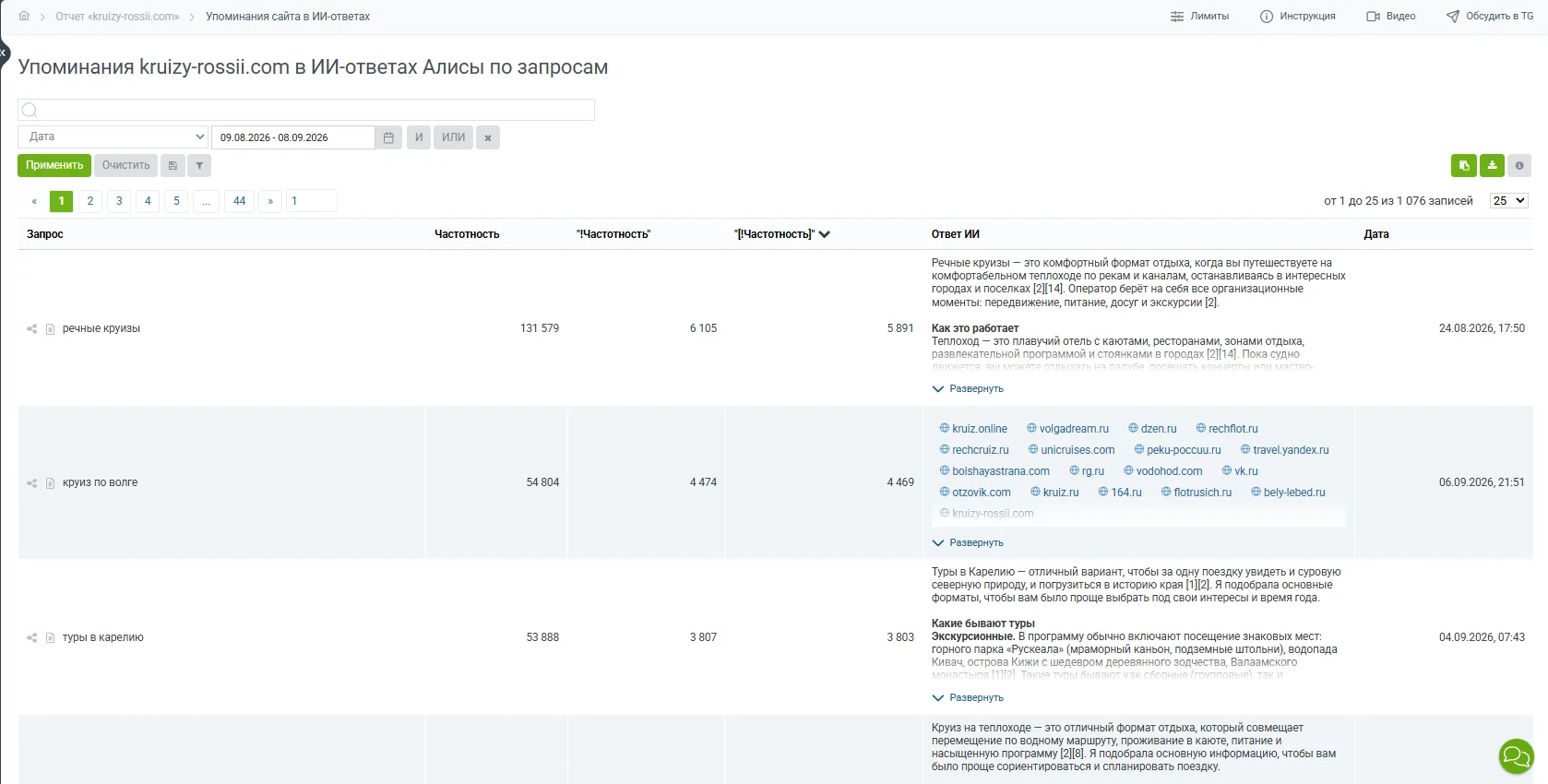Viewport: 1548px width, 784px height.
Task: Click the share icon for 'речные круизы'
Action: pos(32,328)
